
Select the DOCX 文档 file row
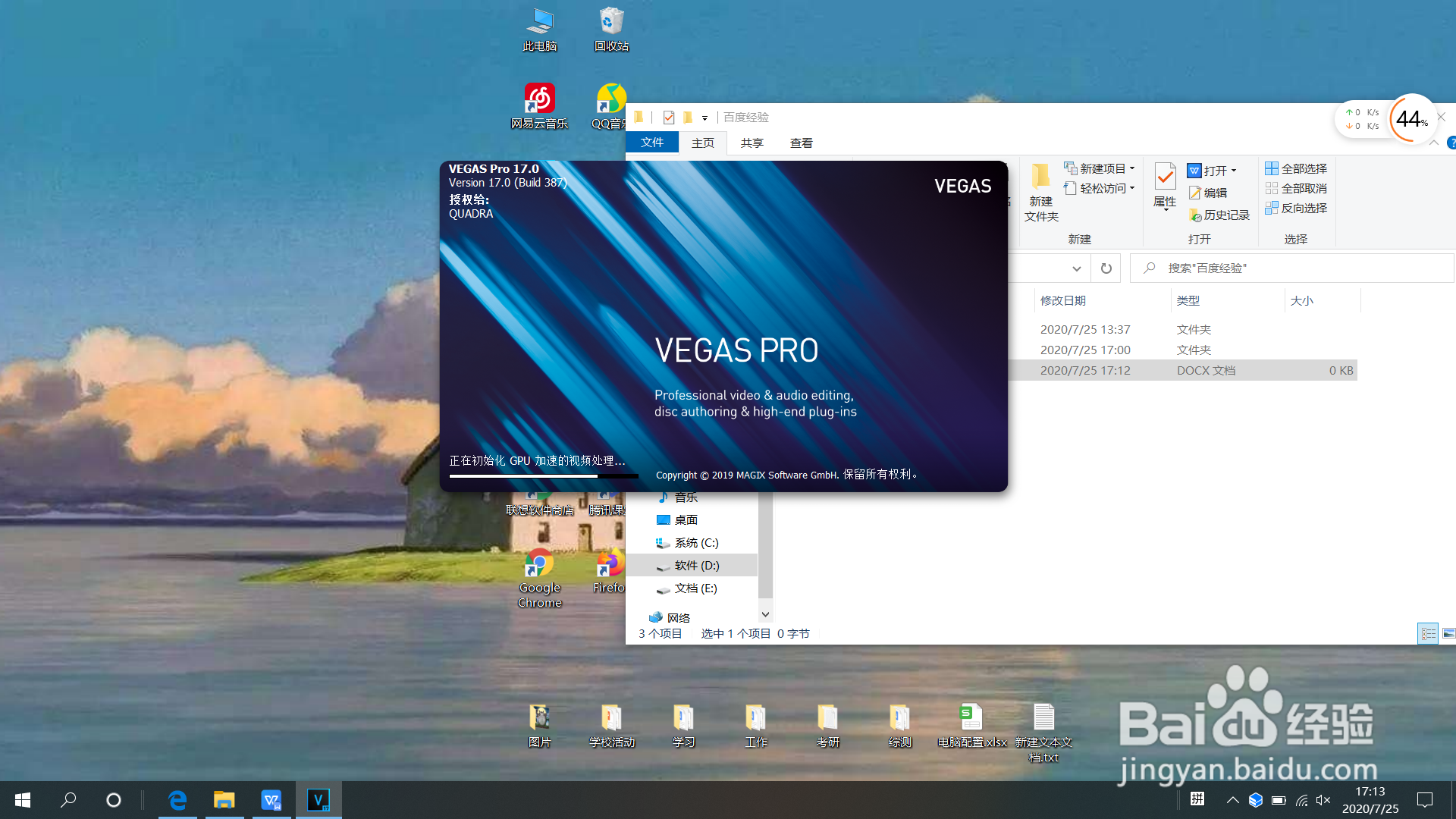pyautogui.click(x=1183, y=370)
